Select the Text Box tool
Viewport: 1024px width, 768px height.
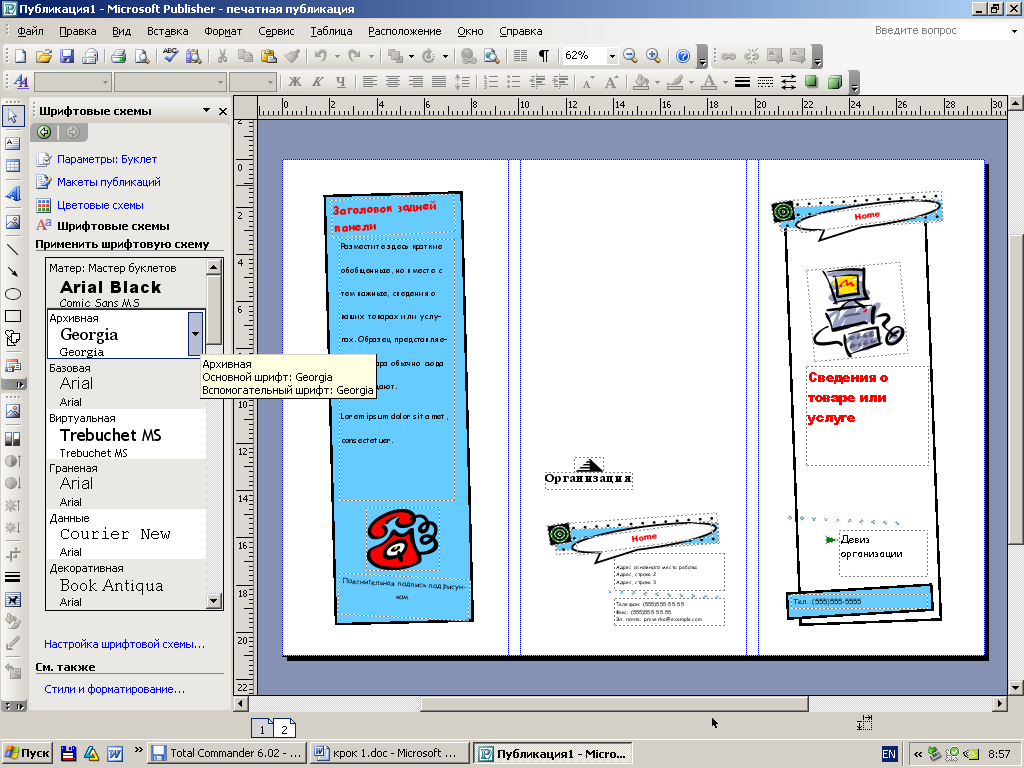point(12,143)
